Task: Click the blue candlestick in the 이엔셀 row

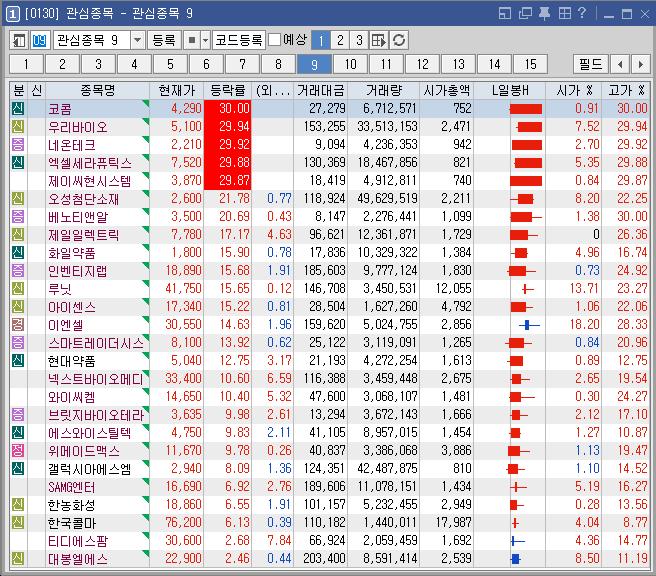Action: (529, 325)
